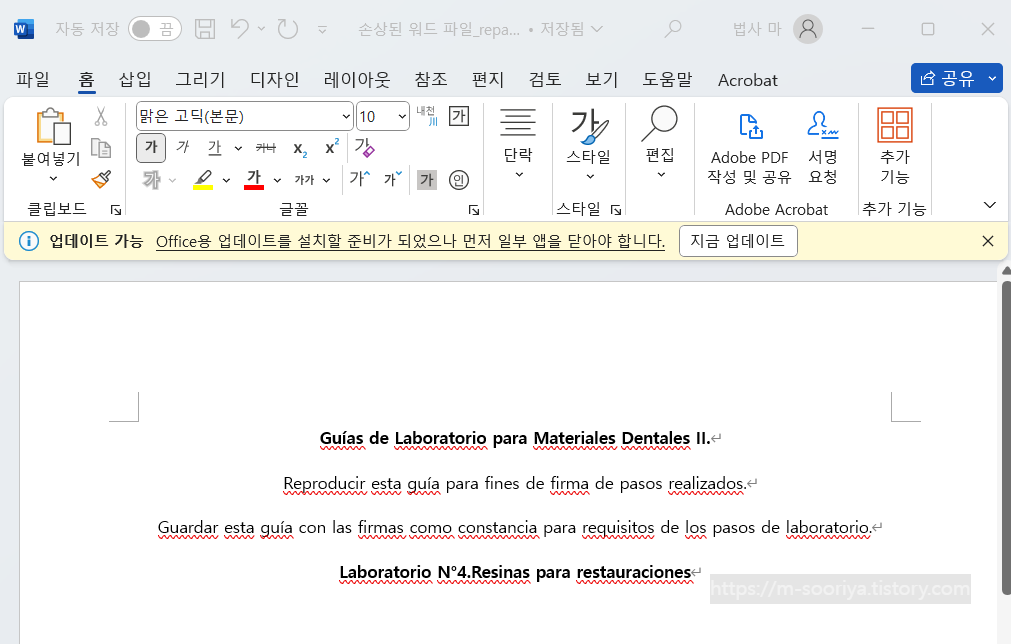Switch to References (참조) tab

431,79
